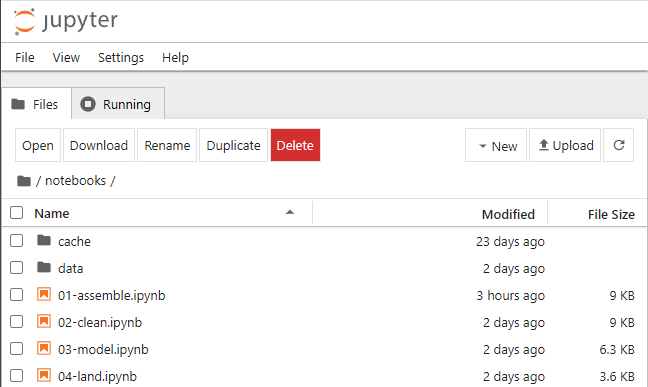Viewport: 648px width, 387px height.
Task: Click the root folder icon in breadcrumb
Action: 24,181
